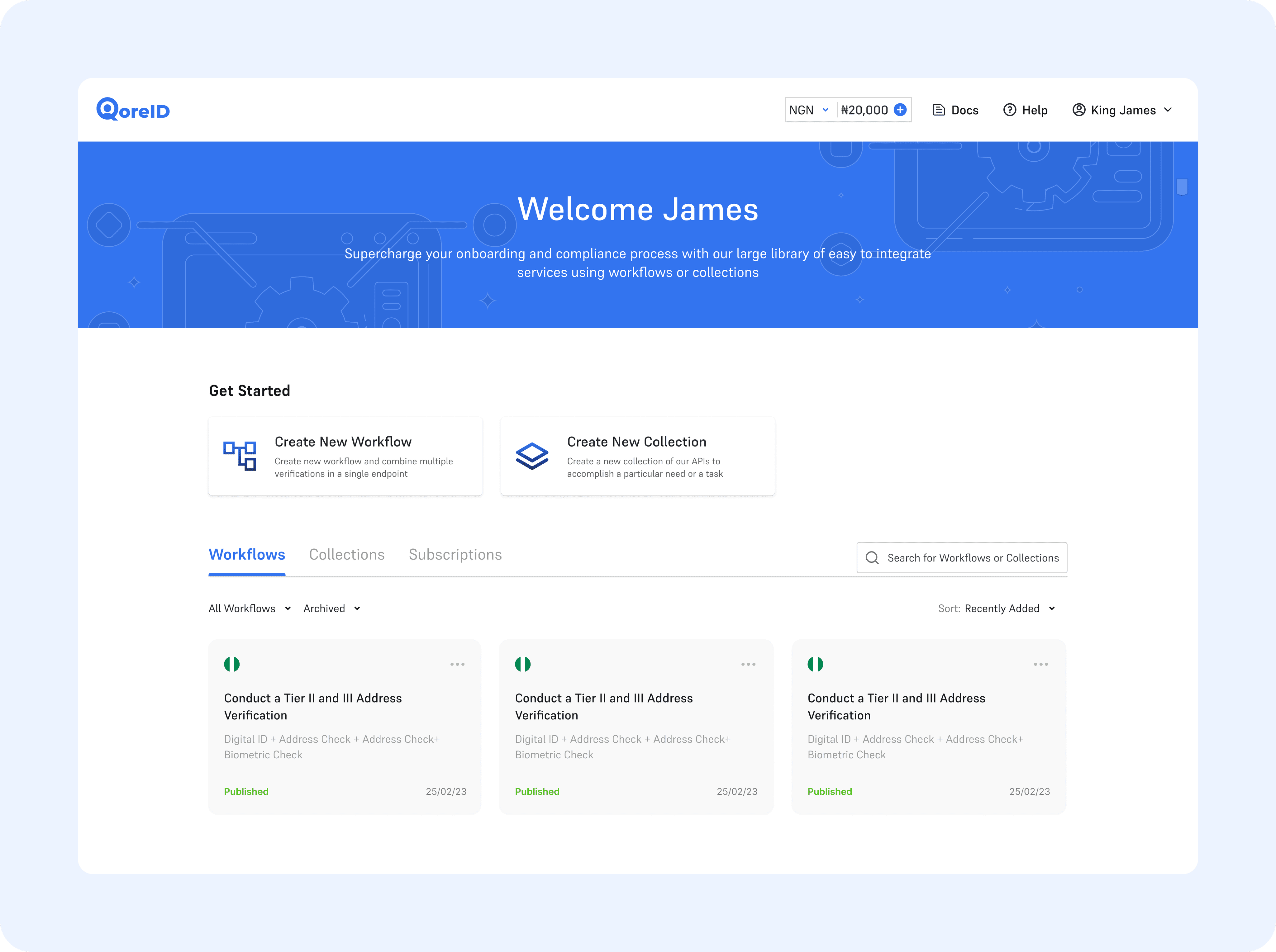Click the Create New Collection card

(637, 457)
